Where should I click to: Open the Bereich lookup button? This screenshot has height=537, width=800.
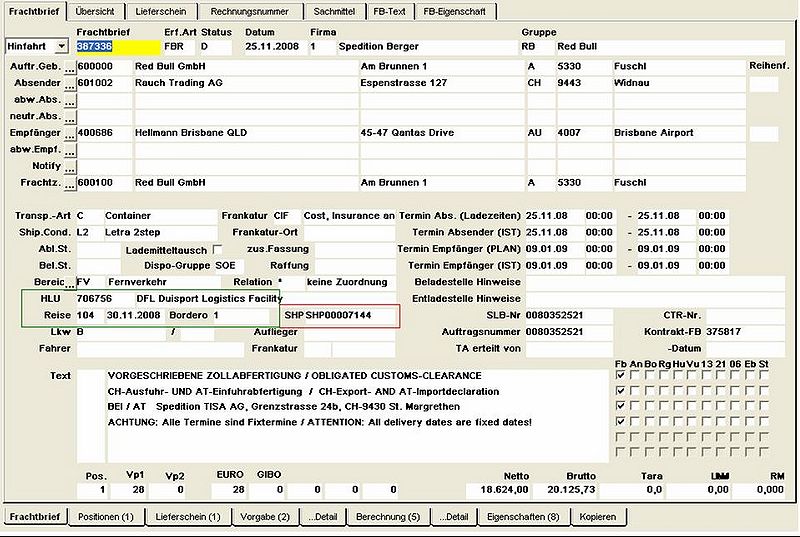pos(70,284)
